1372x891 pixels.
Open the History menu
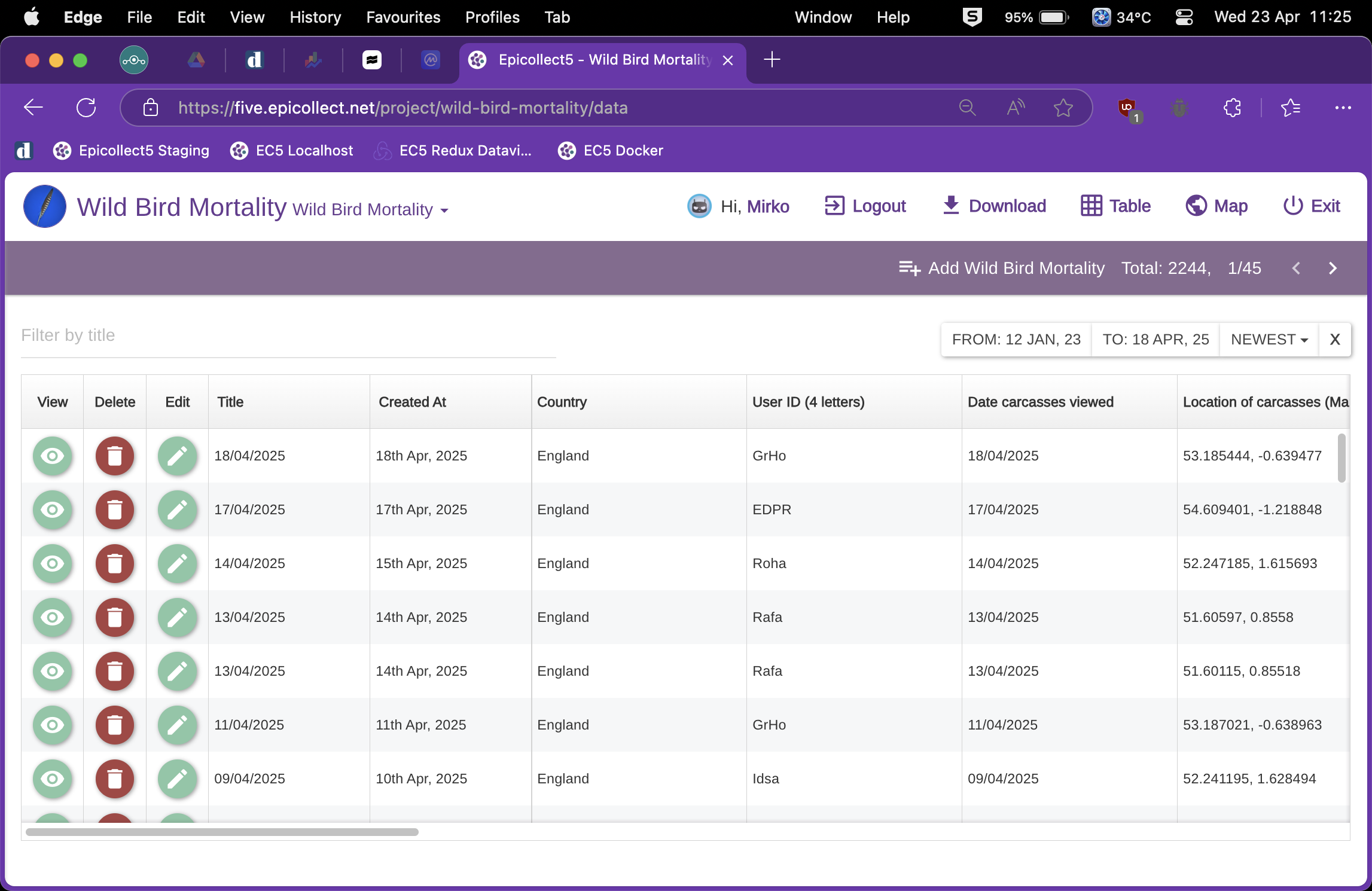tap(315, 17)
